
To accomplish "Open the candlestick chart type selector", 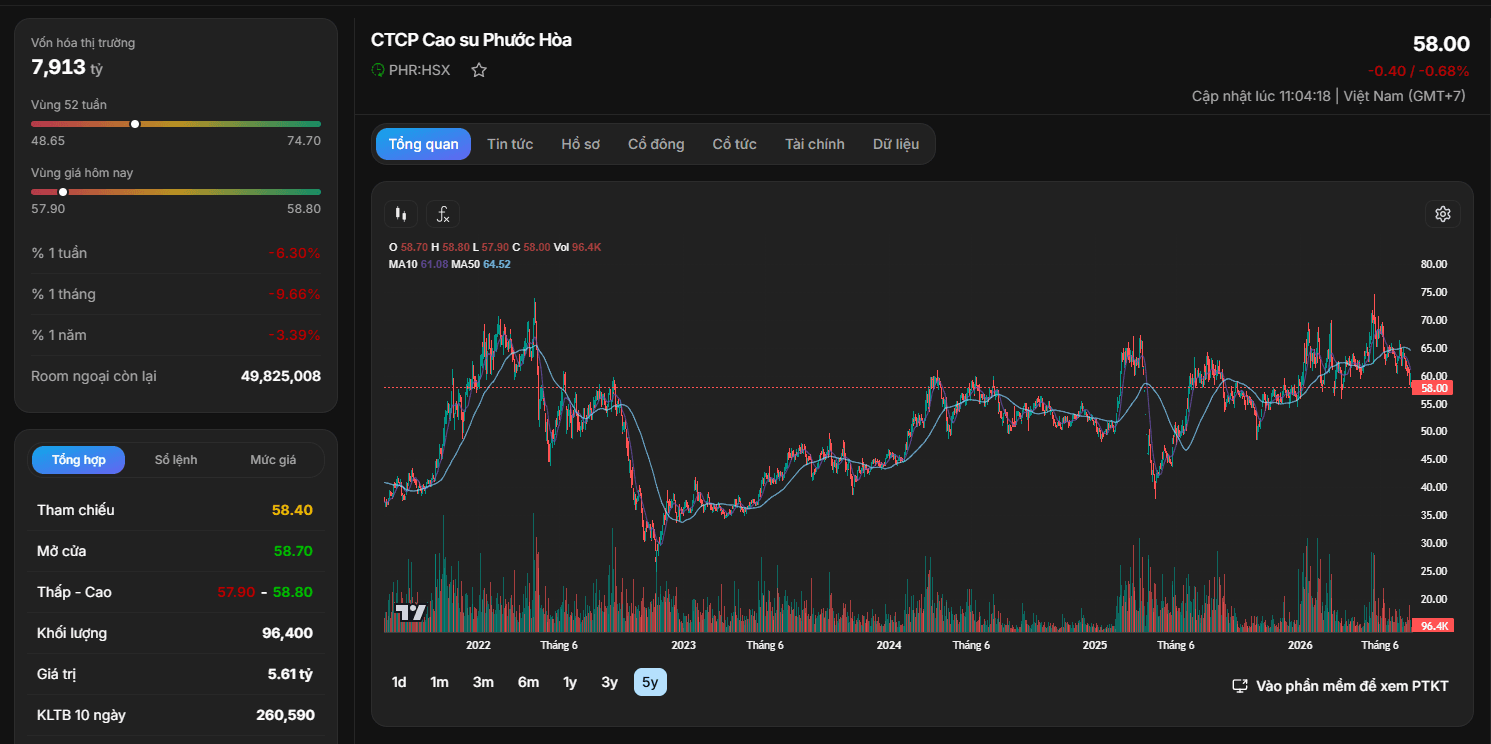I will click(401, 214).
